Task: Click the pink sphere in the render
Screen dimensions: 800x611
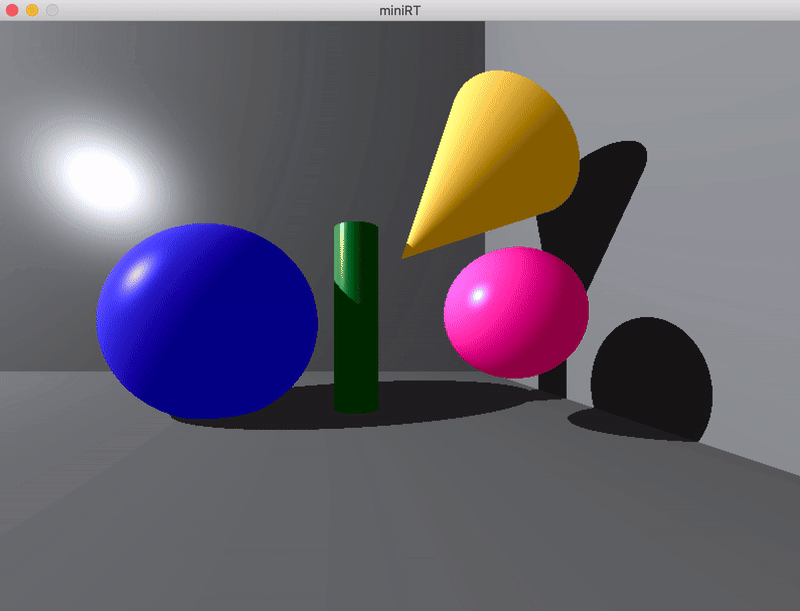Action: click(x=516, y=312)
